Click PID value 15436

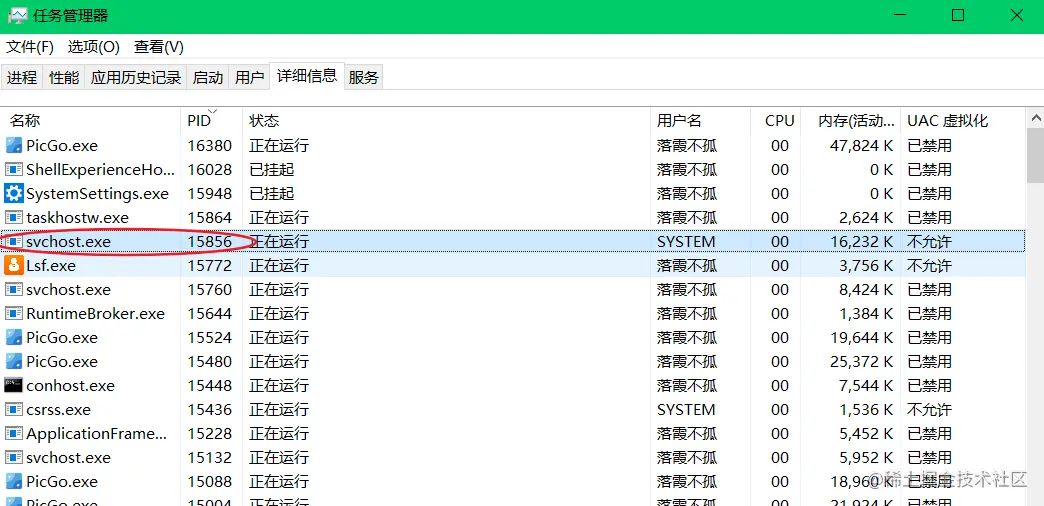[210, 409]
